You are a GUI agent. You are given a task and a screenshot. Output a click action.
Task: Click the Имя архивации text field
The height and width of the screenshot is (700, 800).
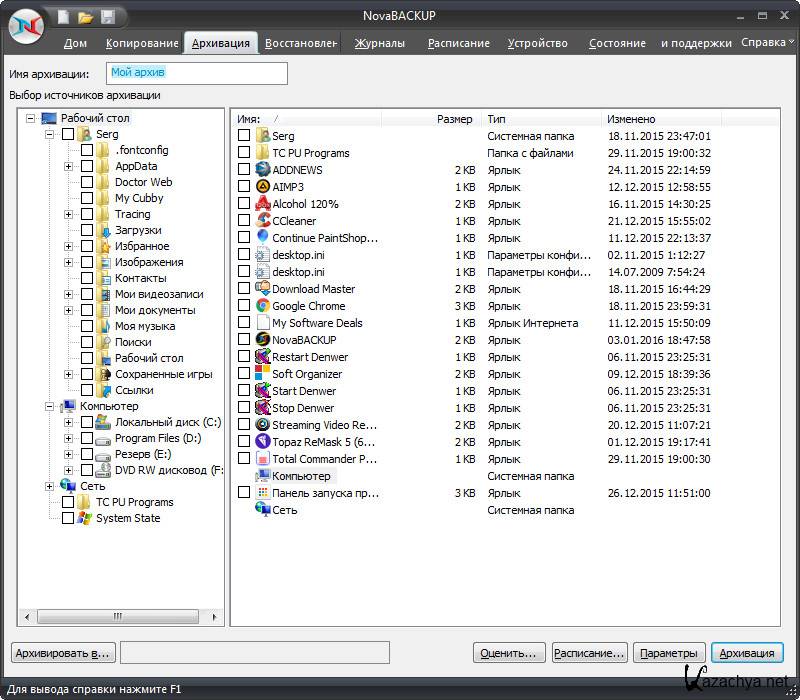[x=196, y=73]
